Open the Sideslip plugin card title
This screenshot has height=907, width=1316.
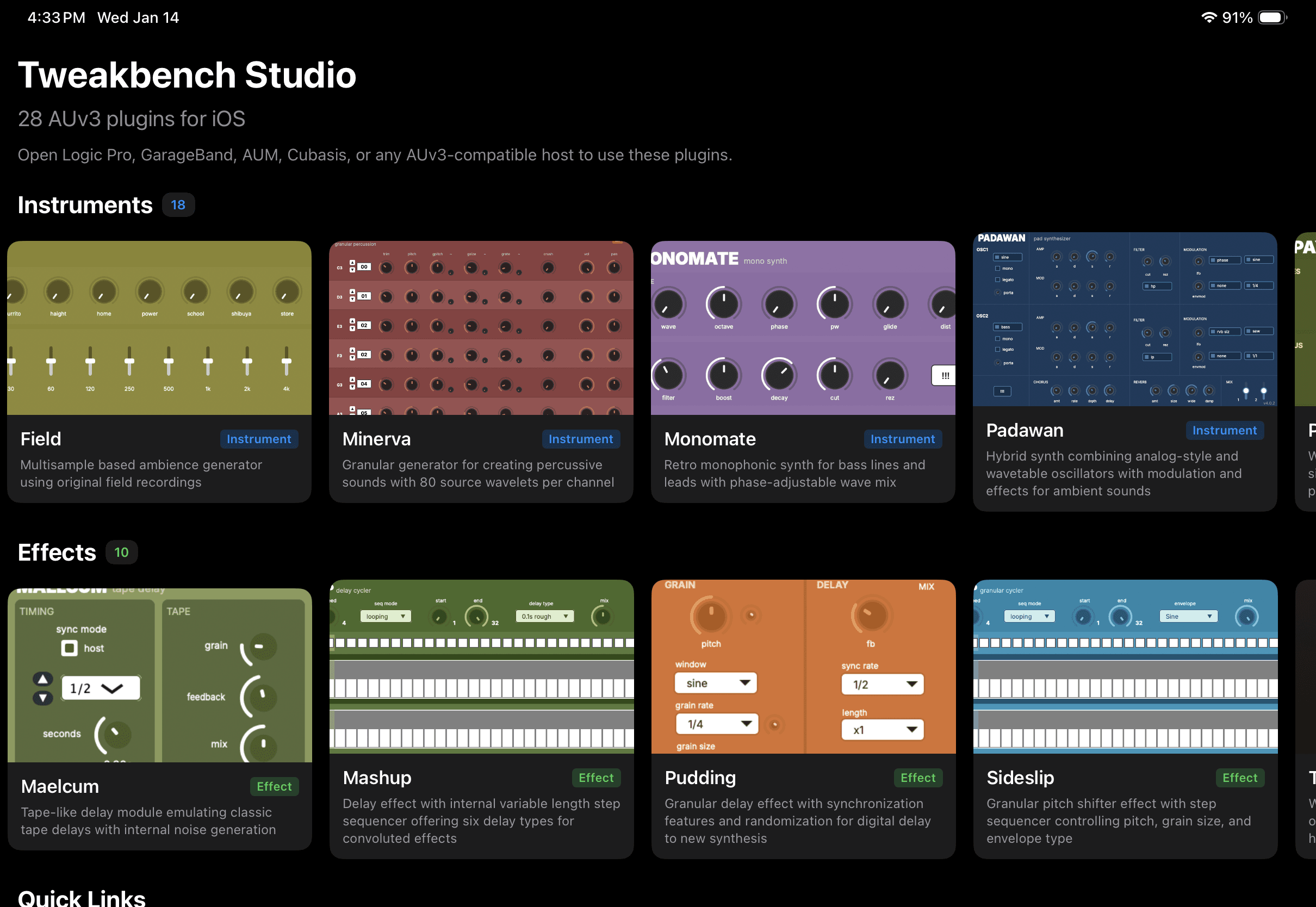point(1020,778)
